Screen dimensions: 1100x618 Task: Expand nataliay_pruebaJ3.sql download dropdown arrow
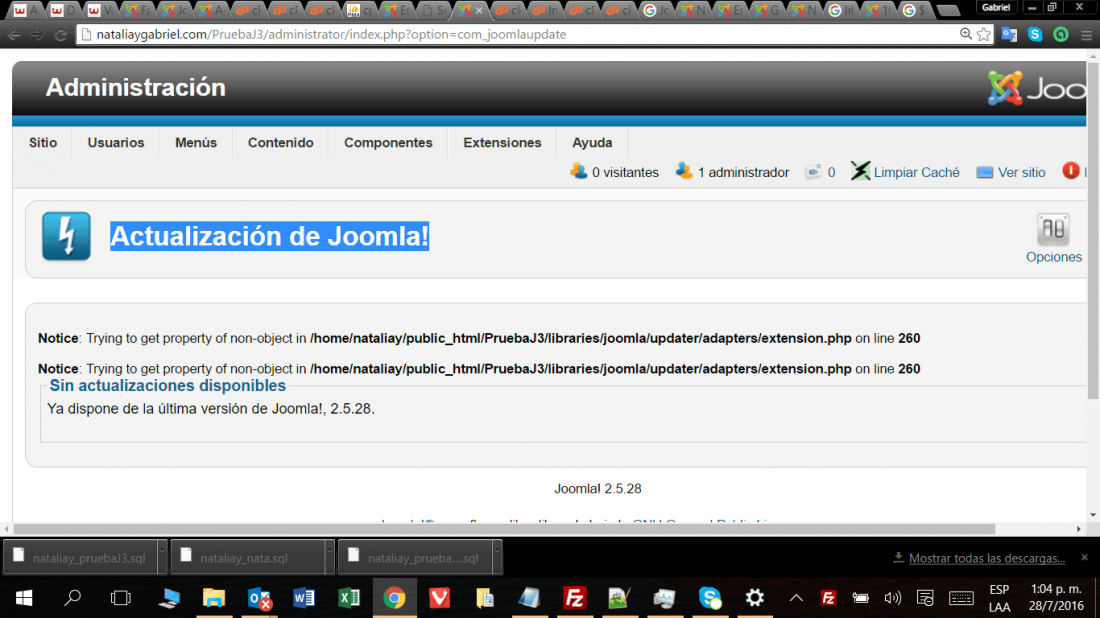point(162,558)
